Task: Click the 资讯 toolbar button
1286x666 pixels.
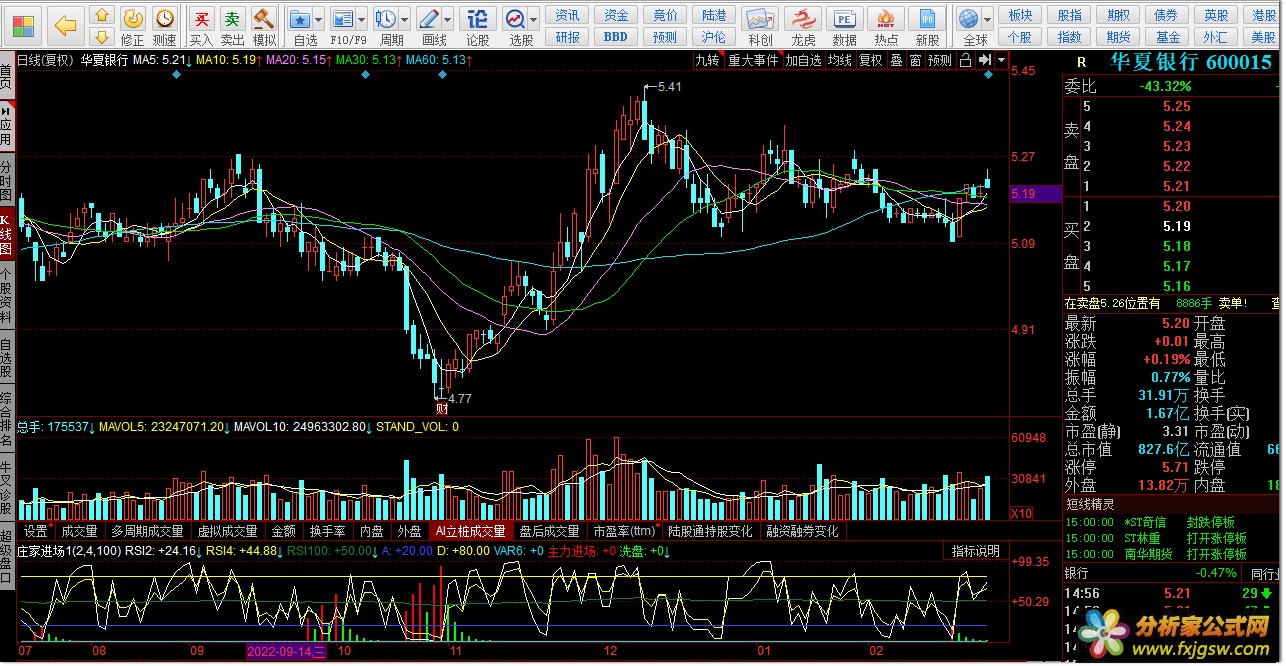Action: pos(568,15)
